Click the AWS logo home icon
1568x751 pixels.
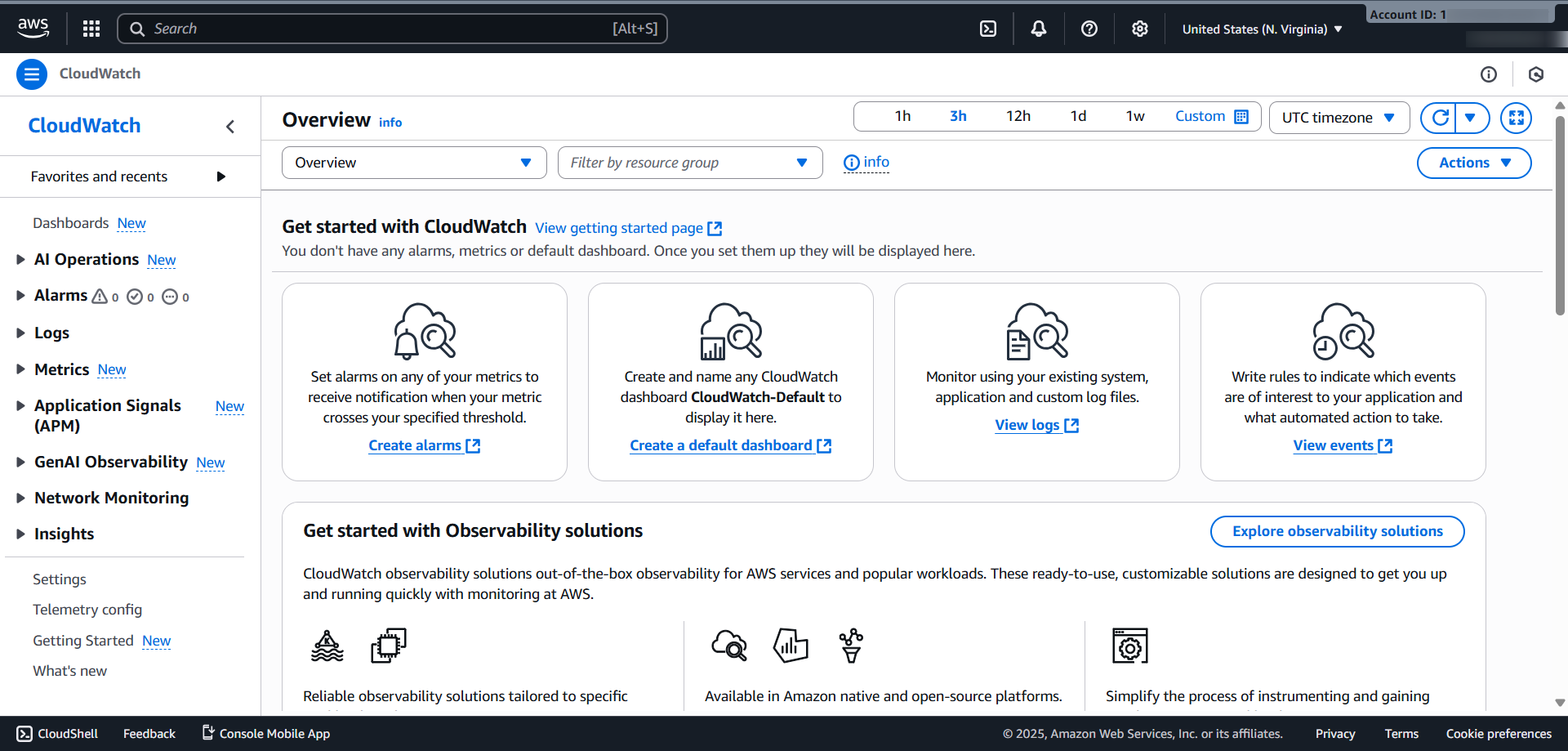click(x=33, y=28)
